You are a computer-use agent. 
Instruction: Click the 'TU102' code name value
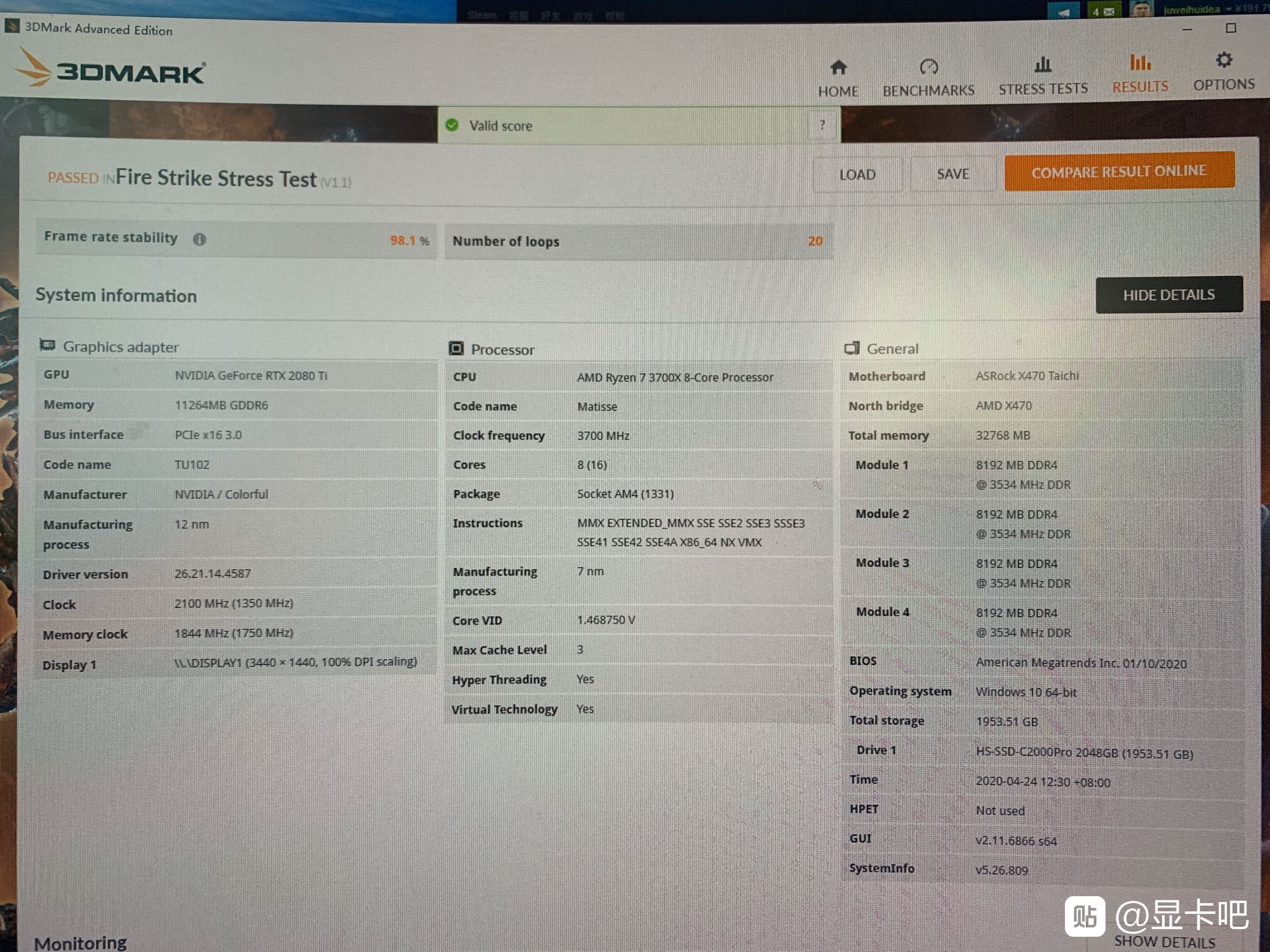(x=192, y=465)
